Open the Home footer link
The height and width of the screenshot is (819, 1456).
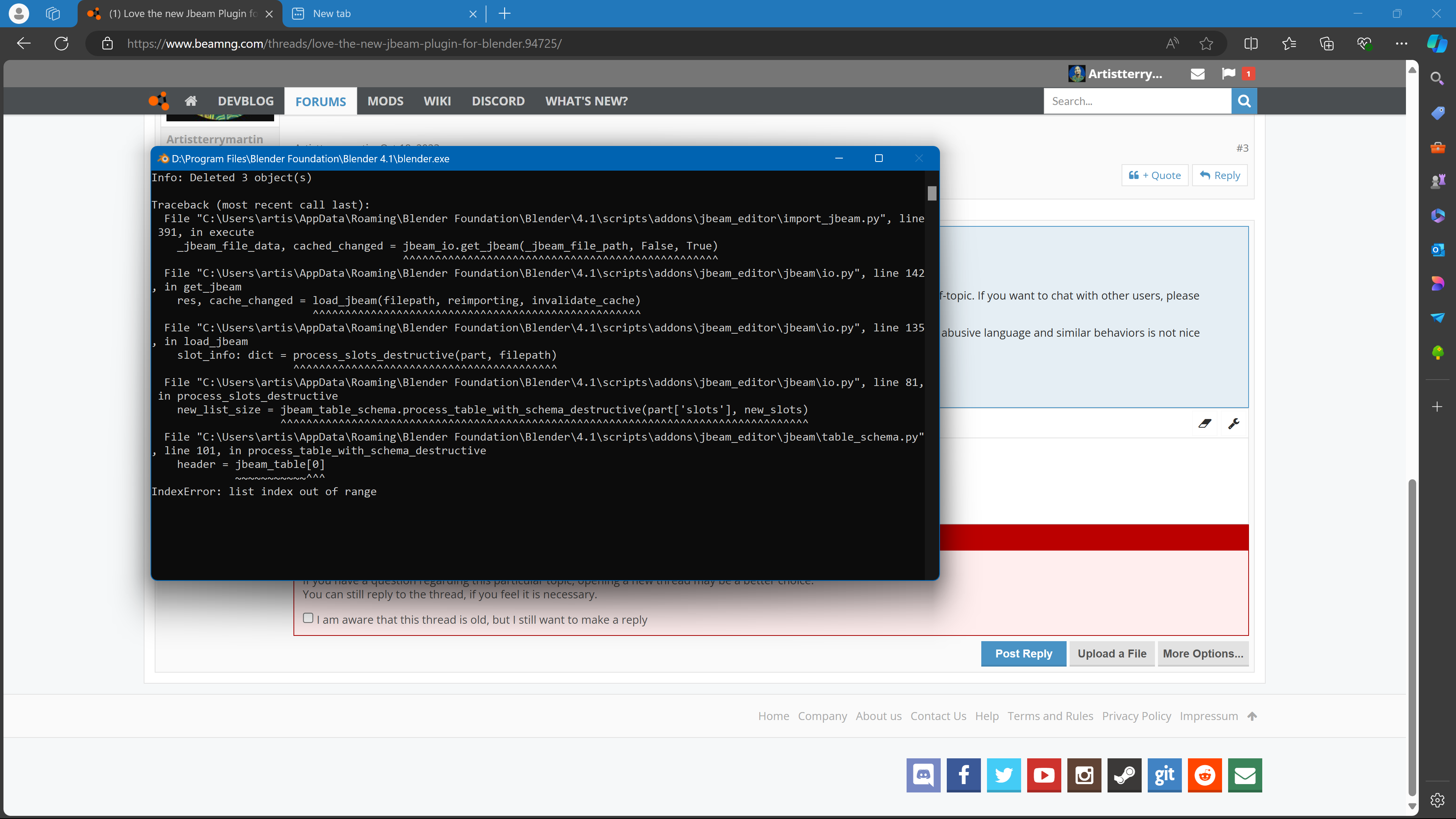click(773, 716)
